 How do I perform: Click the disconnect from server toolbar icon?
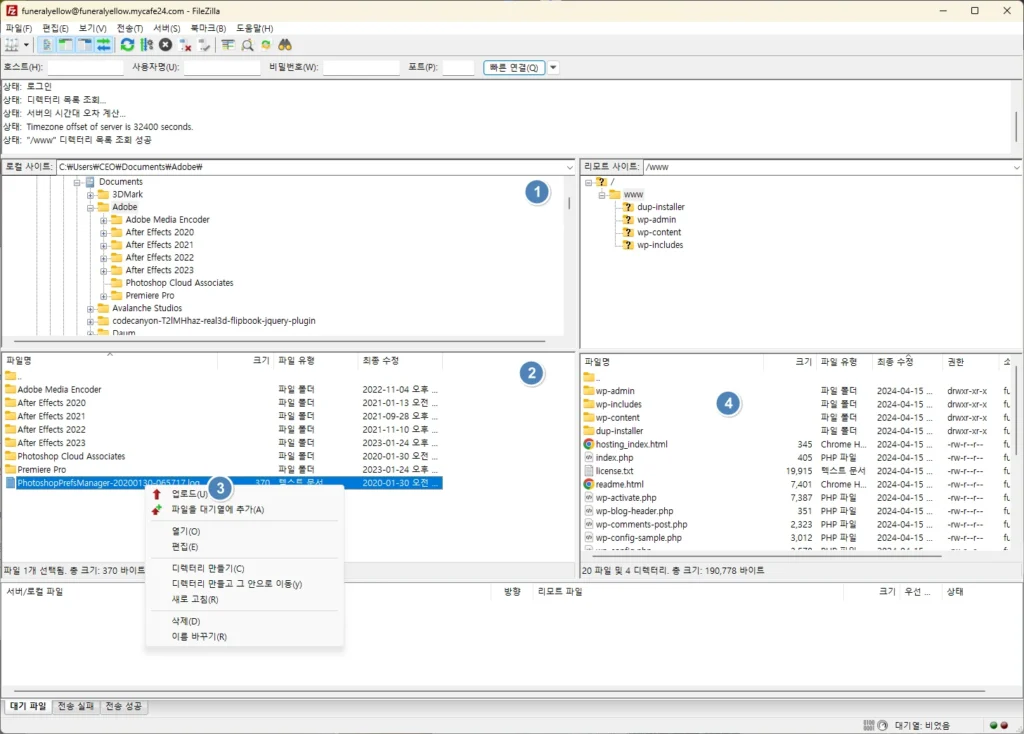185,45
